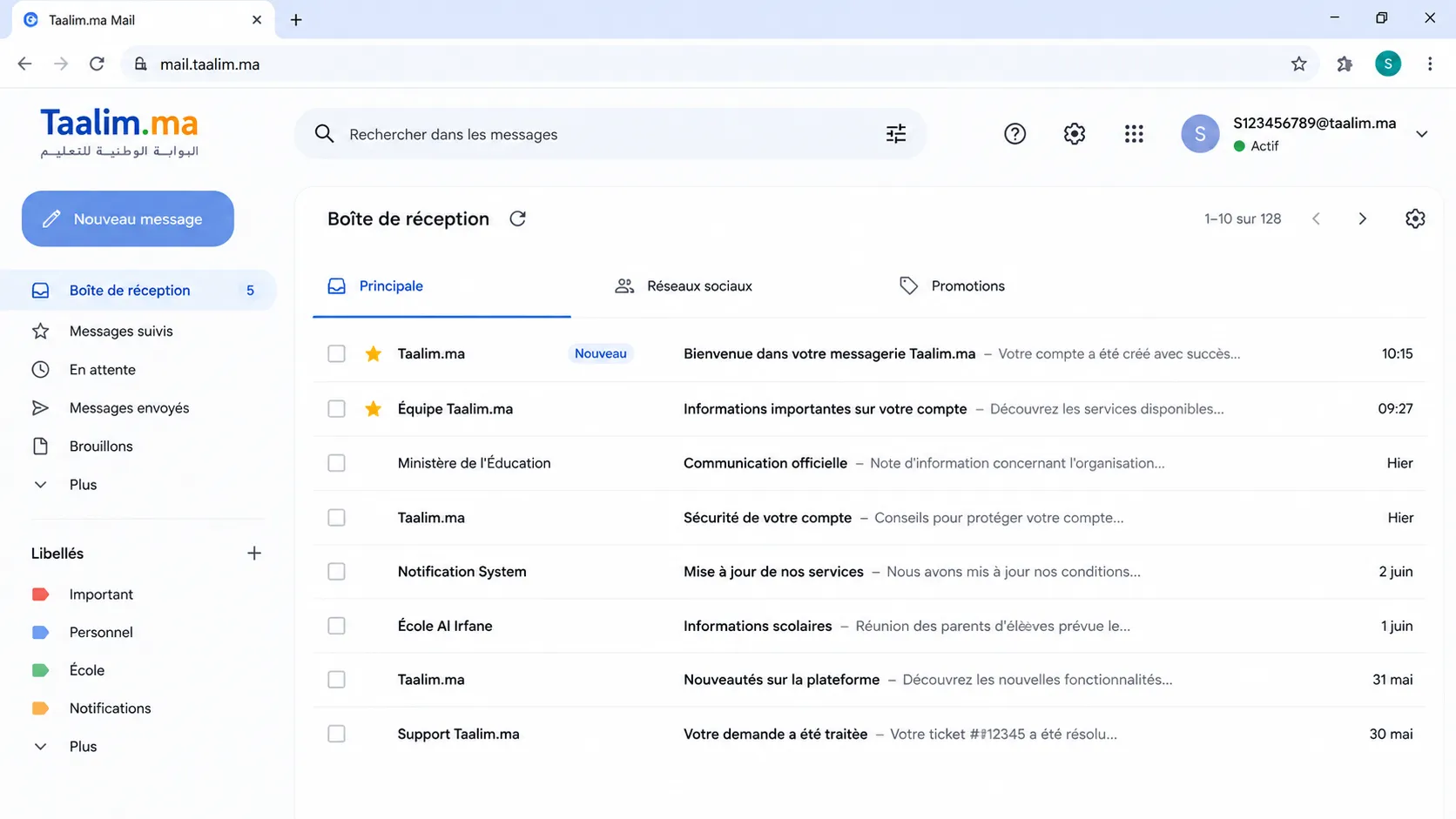Image resolution: width=1456 pixels, height=819 pixels.
Task: Select the Équipe Taalim.ma message checkbox
Action: point(336,408)
